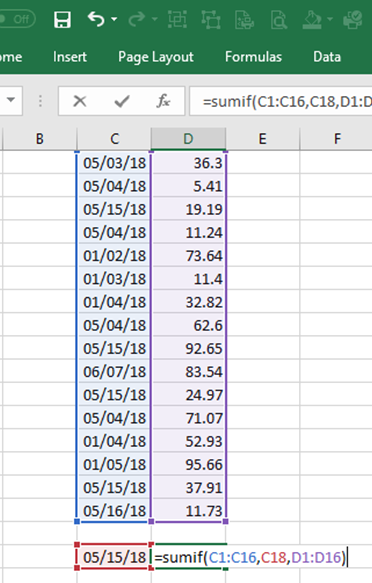Image resolution: width=372 pixels, height=583 pixels.
Task: Click cell with date 01/05/18
Action: [x=114, y=464]
